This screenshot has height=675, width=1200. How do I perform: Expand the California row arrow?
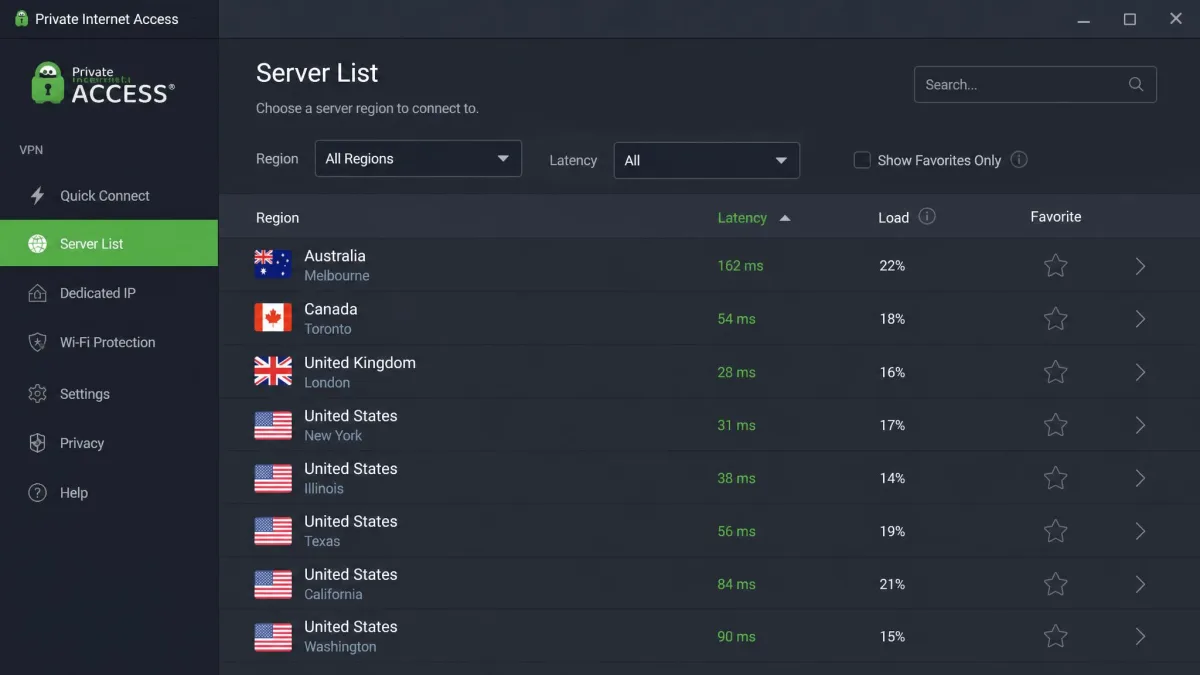1140,584
